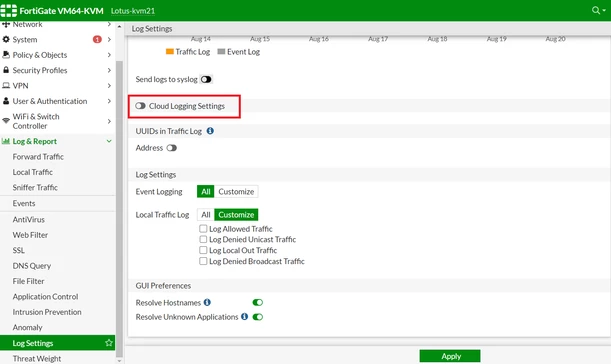Check Log Local Out Traffic

(203, 250)
